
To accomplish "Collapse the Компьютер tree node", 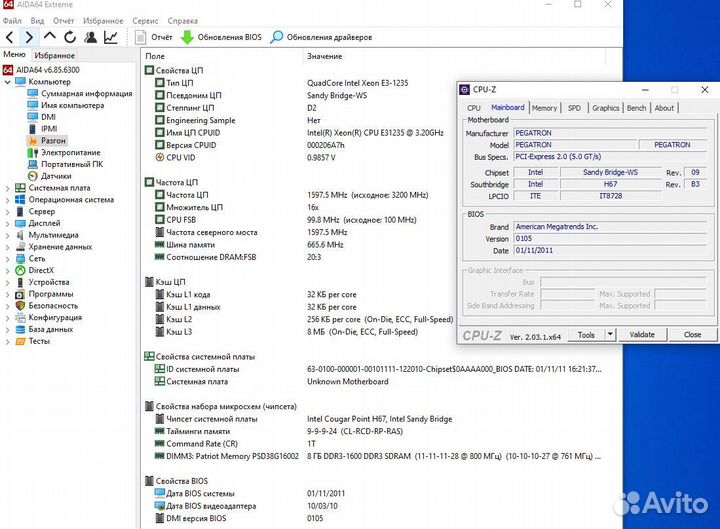I will point(7,82).
